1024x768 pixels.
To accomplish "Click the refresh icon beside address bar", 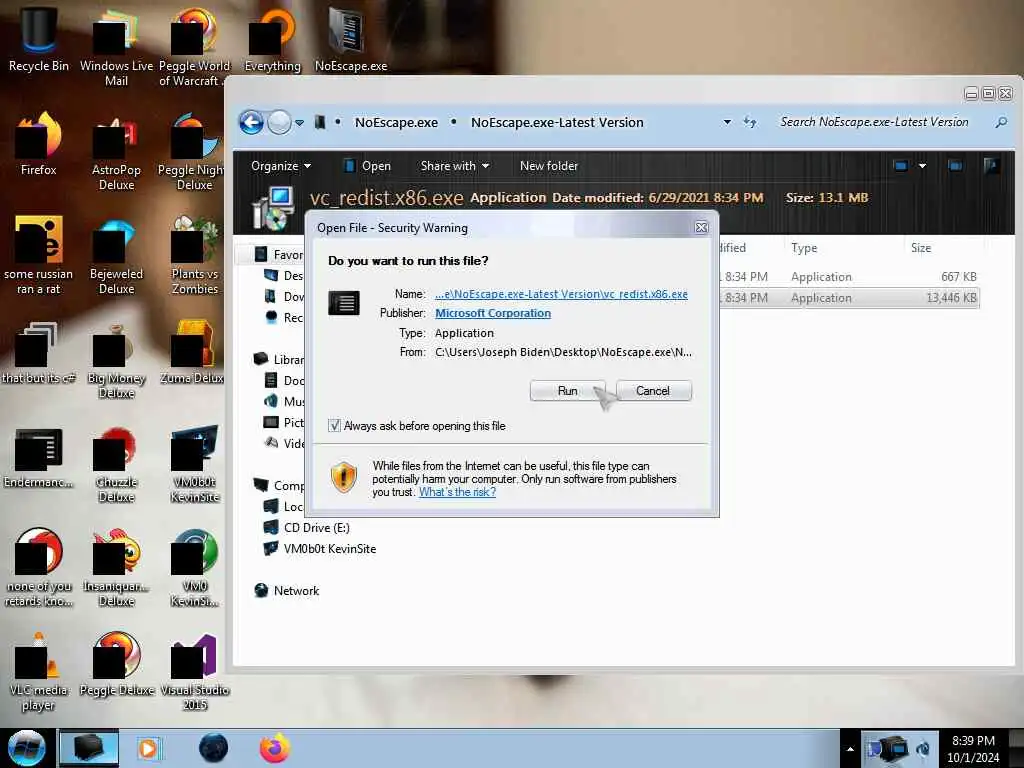I will 750,122.
